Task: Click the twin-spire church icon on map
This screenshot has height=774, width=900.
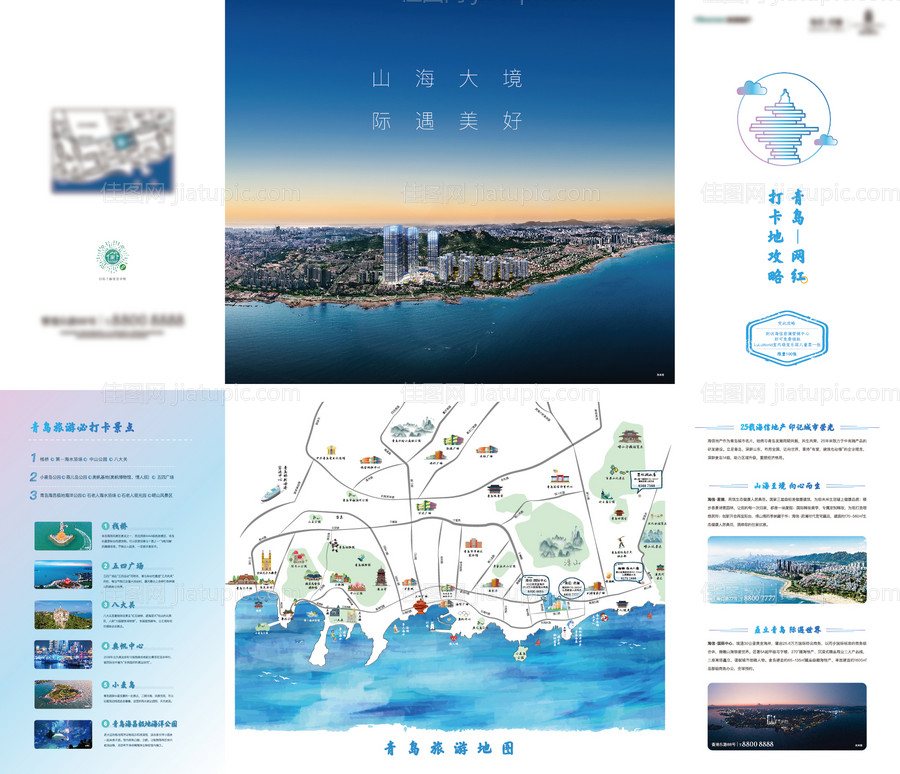Action: pyautogui.click(x=264, y=563)
